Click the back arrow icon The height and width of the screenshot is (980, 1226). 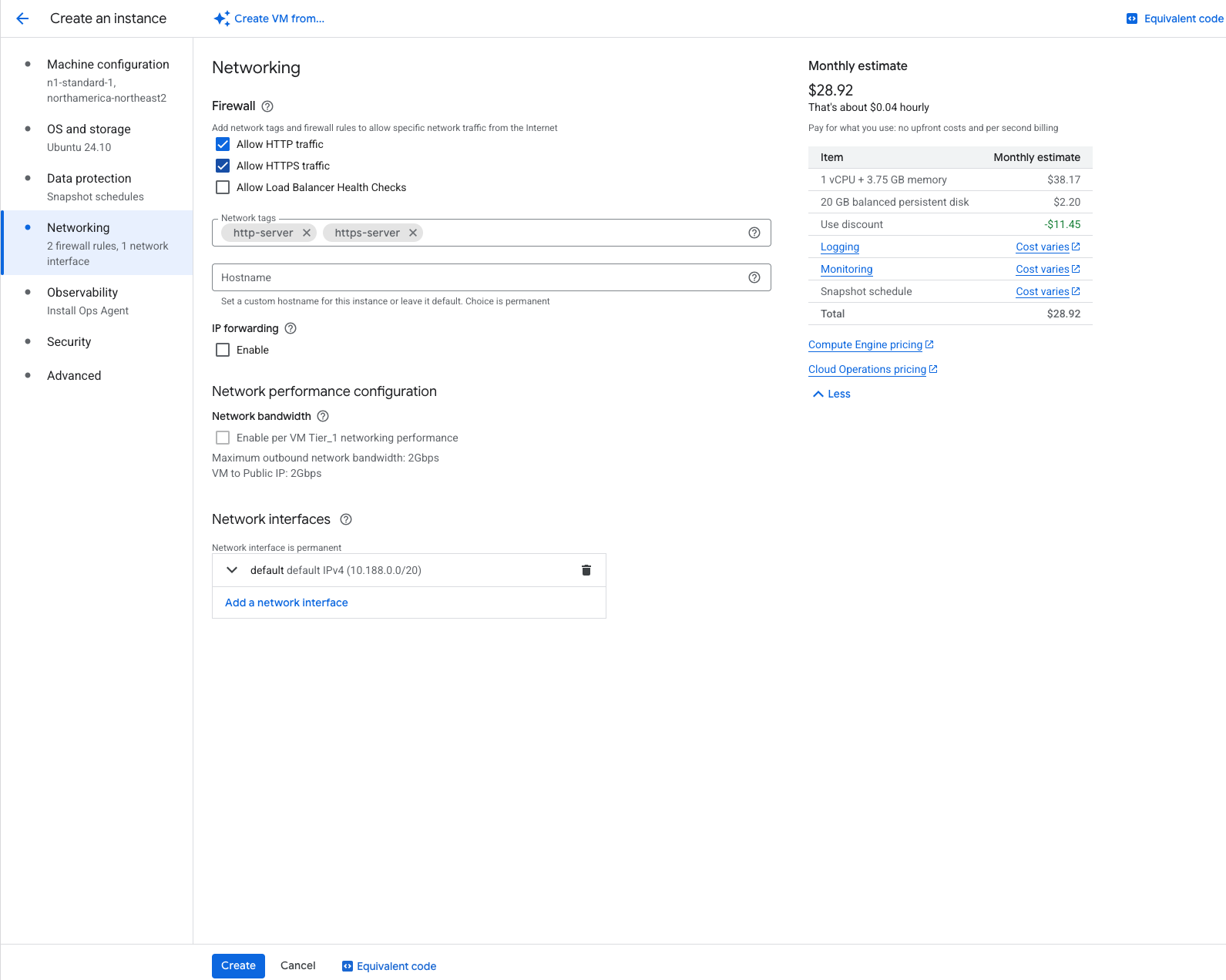(22, 18)
